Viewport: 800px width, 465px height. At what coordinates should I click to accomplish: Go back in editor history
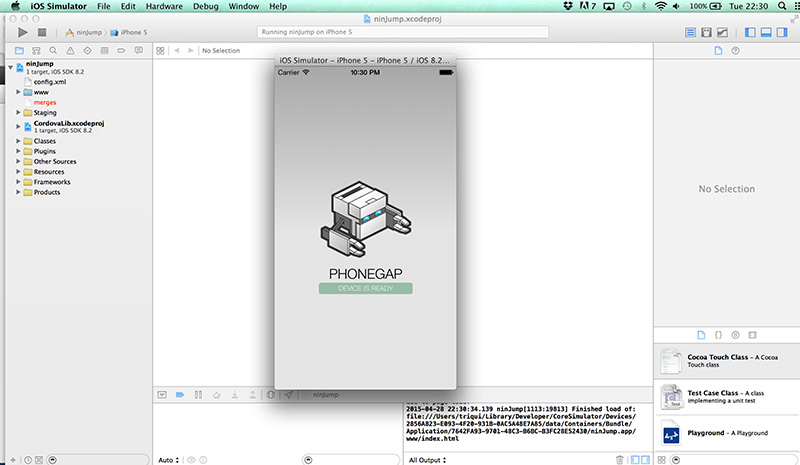tap(177, 51)
